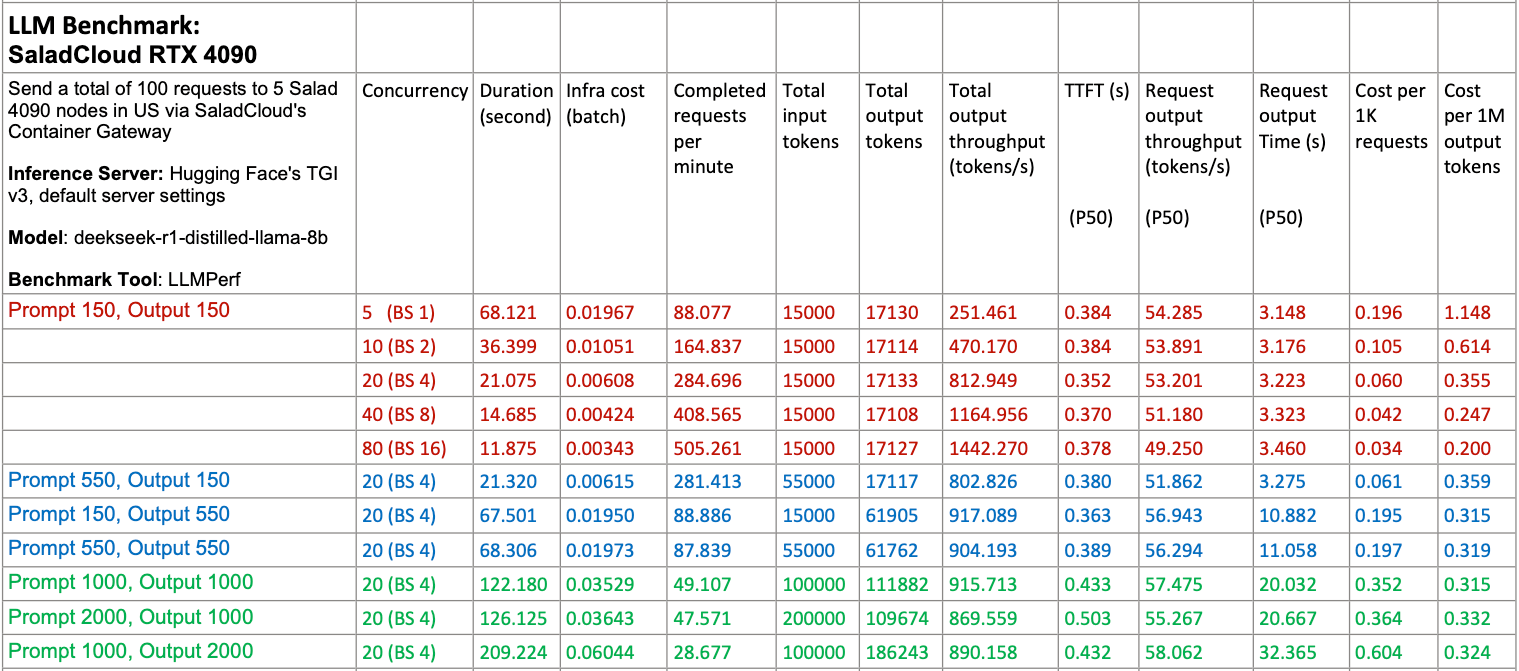Screen dimensions: 1519x671
Task: Click the 'Total output throughput (tokens/s)' header
Action: [997, 129]
